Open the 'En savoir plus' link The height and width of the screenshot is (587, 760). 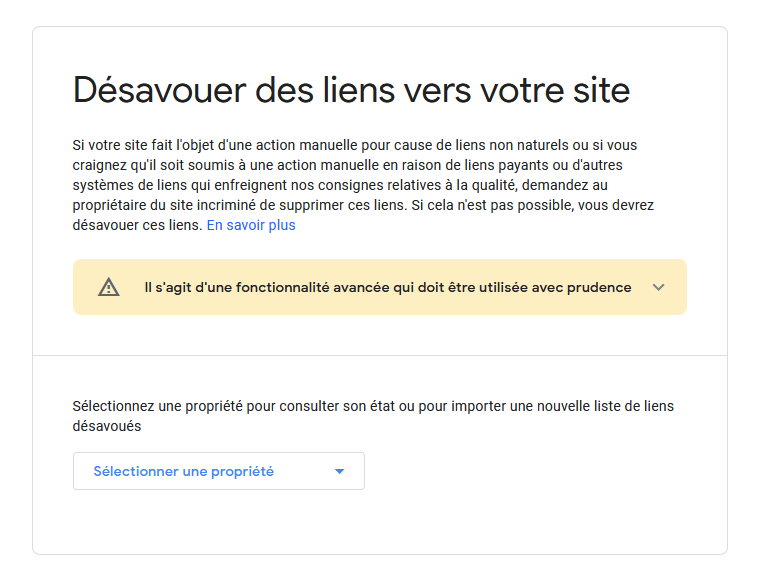pyautogui.click(x=251, y=225)
